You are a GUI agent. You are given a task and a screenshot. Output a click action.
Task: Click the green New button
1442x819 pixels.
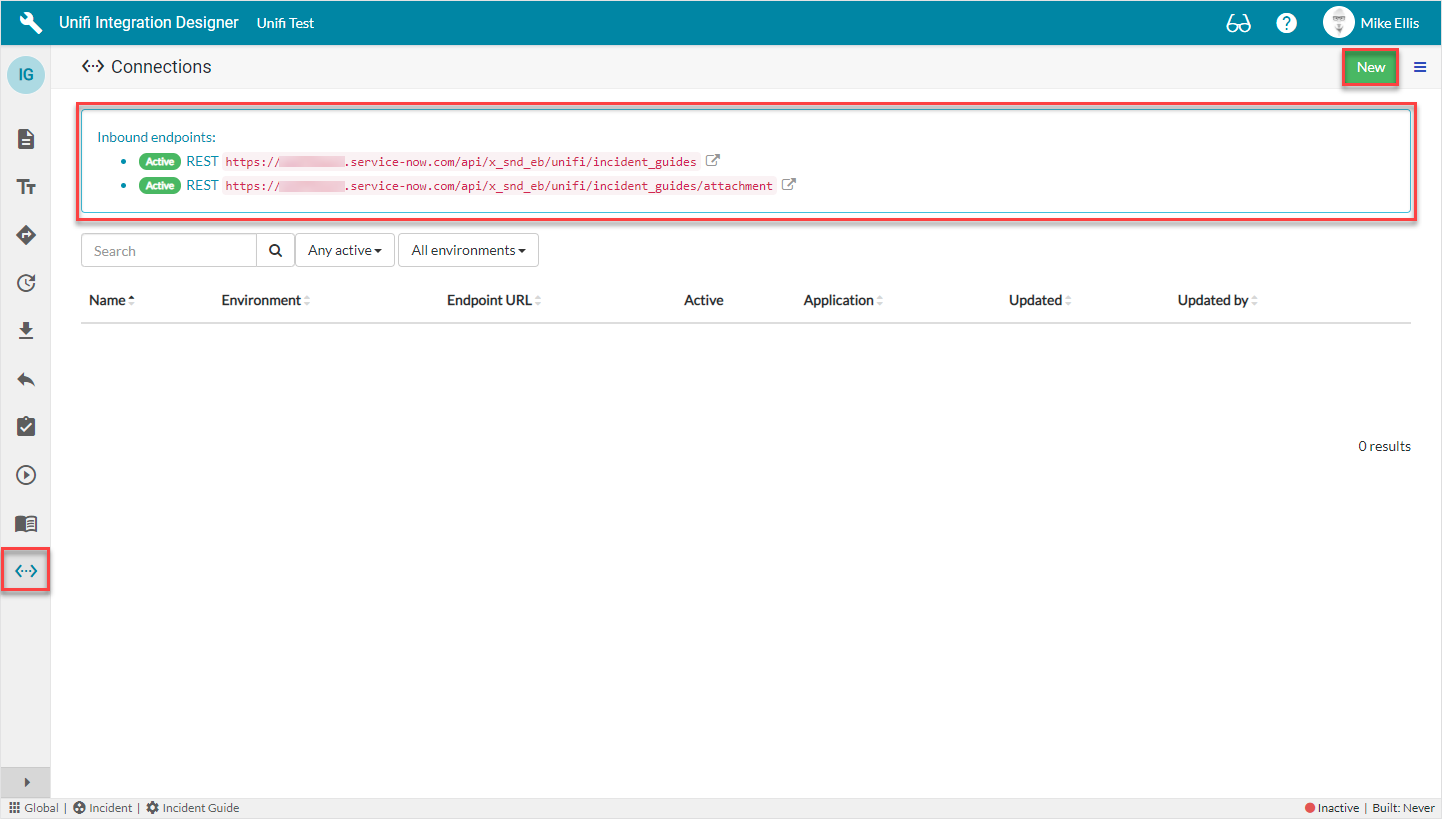tap(1370, 67)
